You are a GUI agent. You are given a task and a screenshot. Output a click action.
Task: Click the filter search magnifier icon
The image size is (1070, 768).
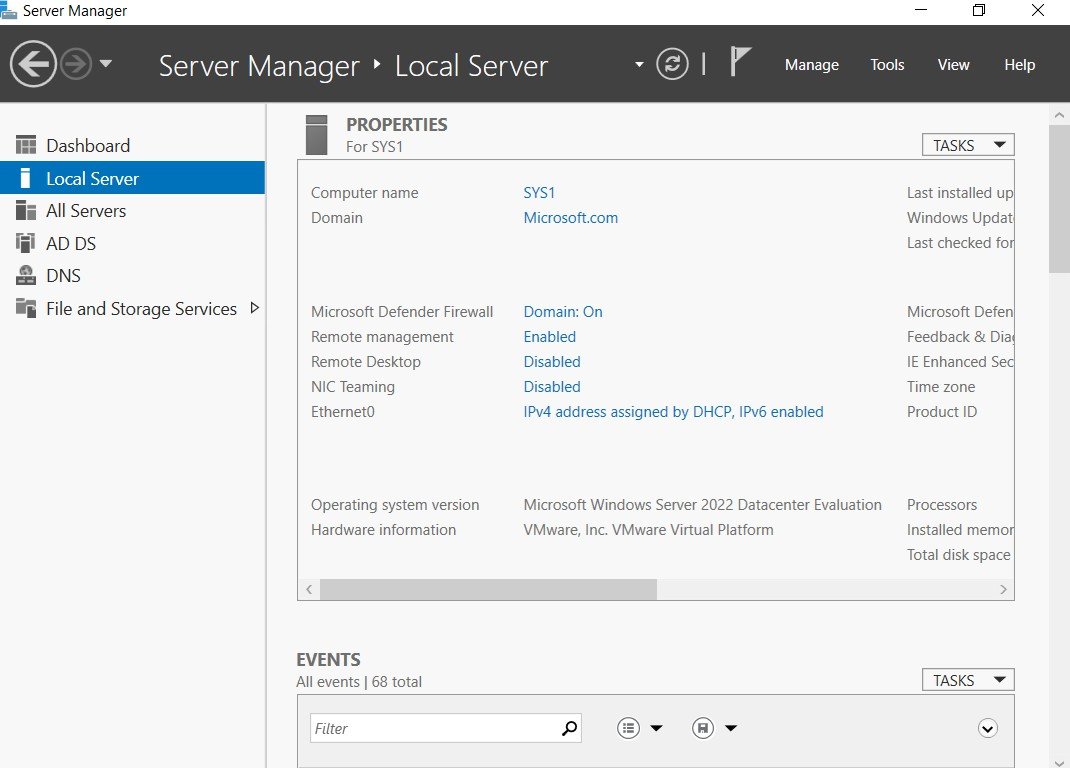(x=569, y=728)
